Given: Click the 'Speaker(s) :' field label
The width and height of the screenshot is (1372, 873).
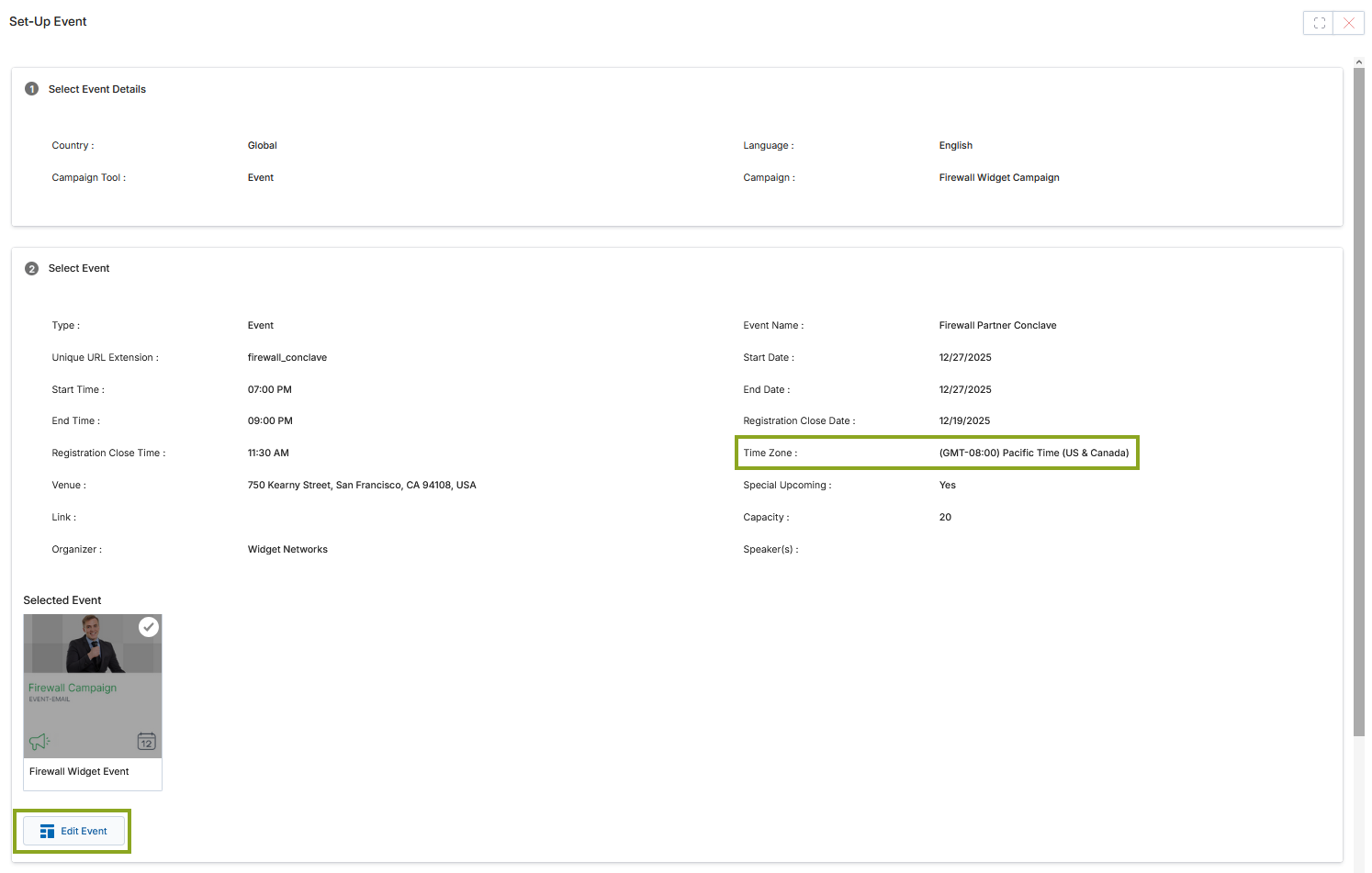Looking at the screenshot, I should (x=770, y=550).
